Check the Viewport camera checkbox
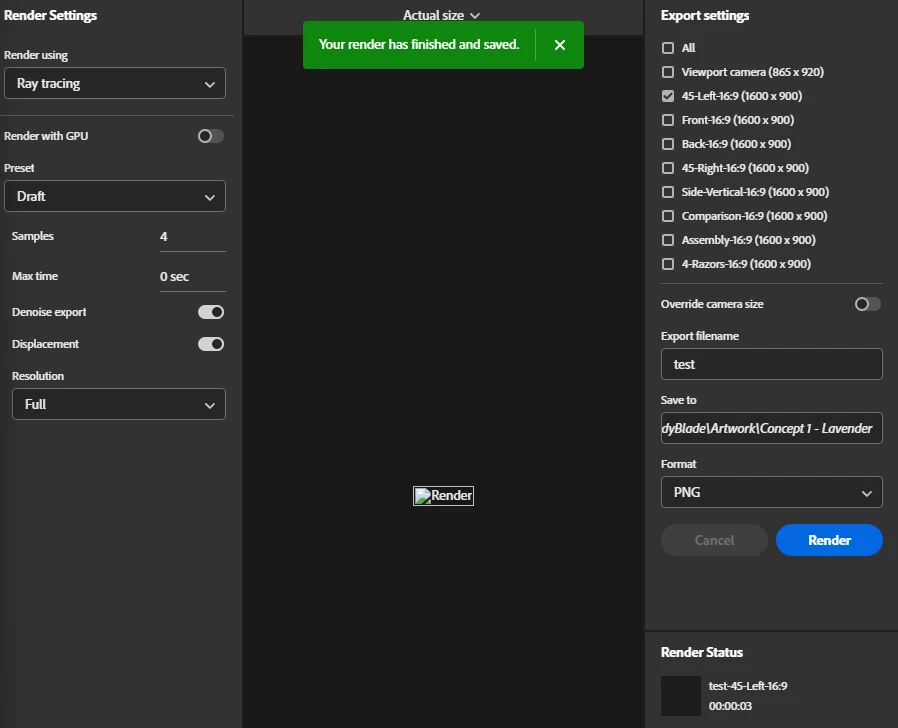Image resolution: width=898 pixels, height=728 pixels. [668, 72]
